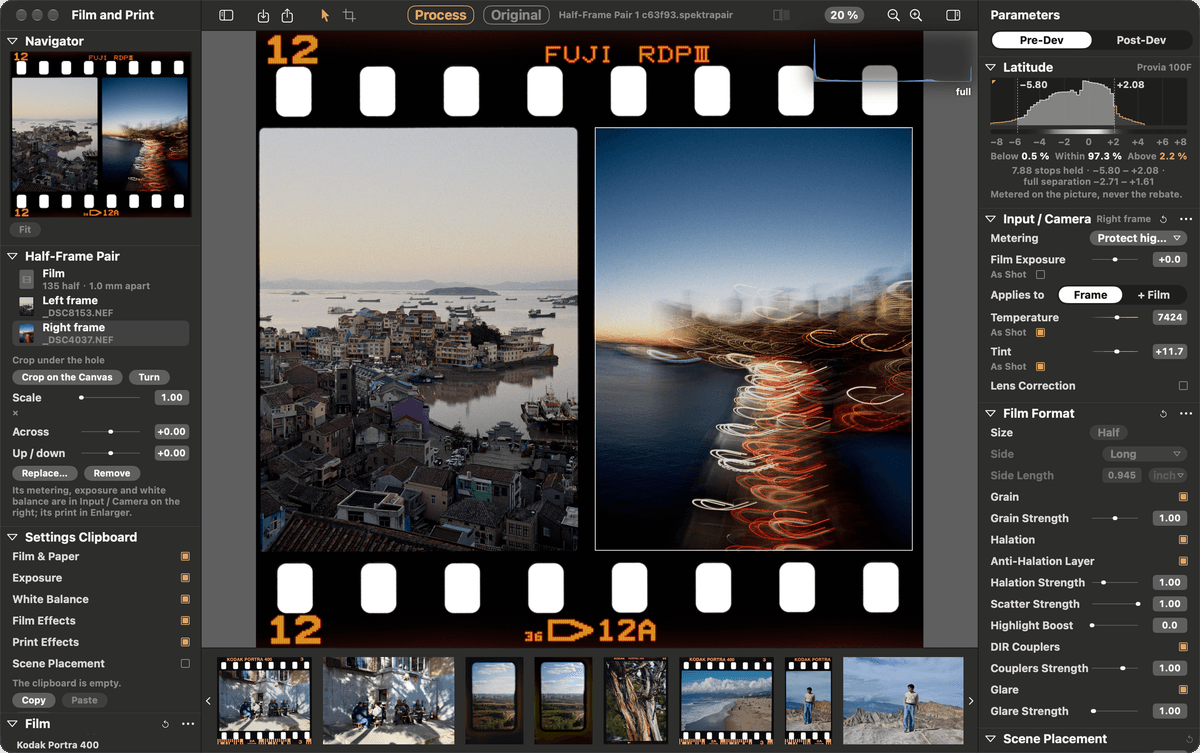
Task: Toggle White Balance clipboard checkbox
Action: point(185,600)
